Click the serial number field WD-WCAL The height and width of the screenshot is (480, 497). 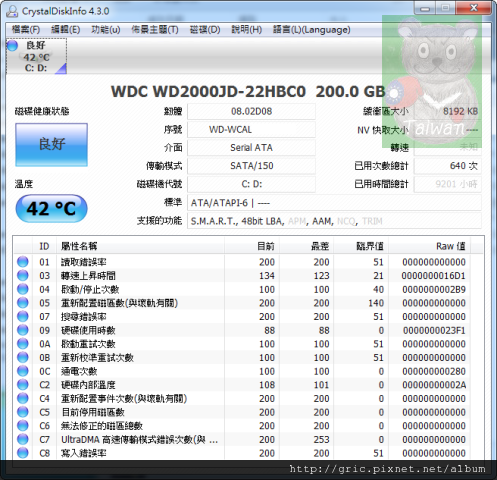tap(251, 129)
